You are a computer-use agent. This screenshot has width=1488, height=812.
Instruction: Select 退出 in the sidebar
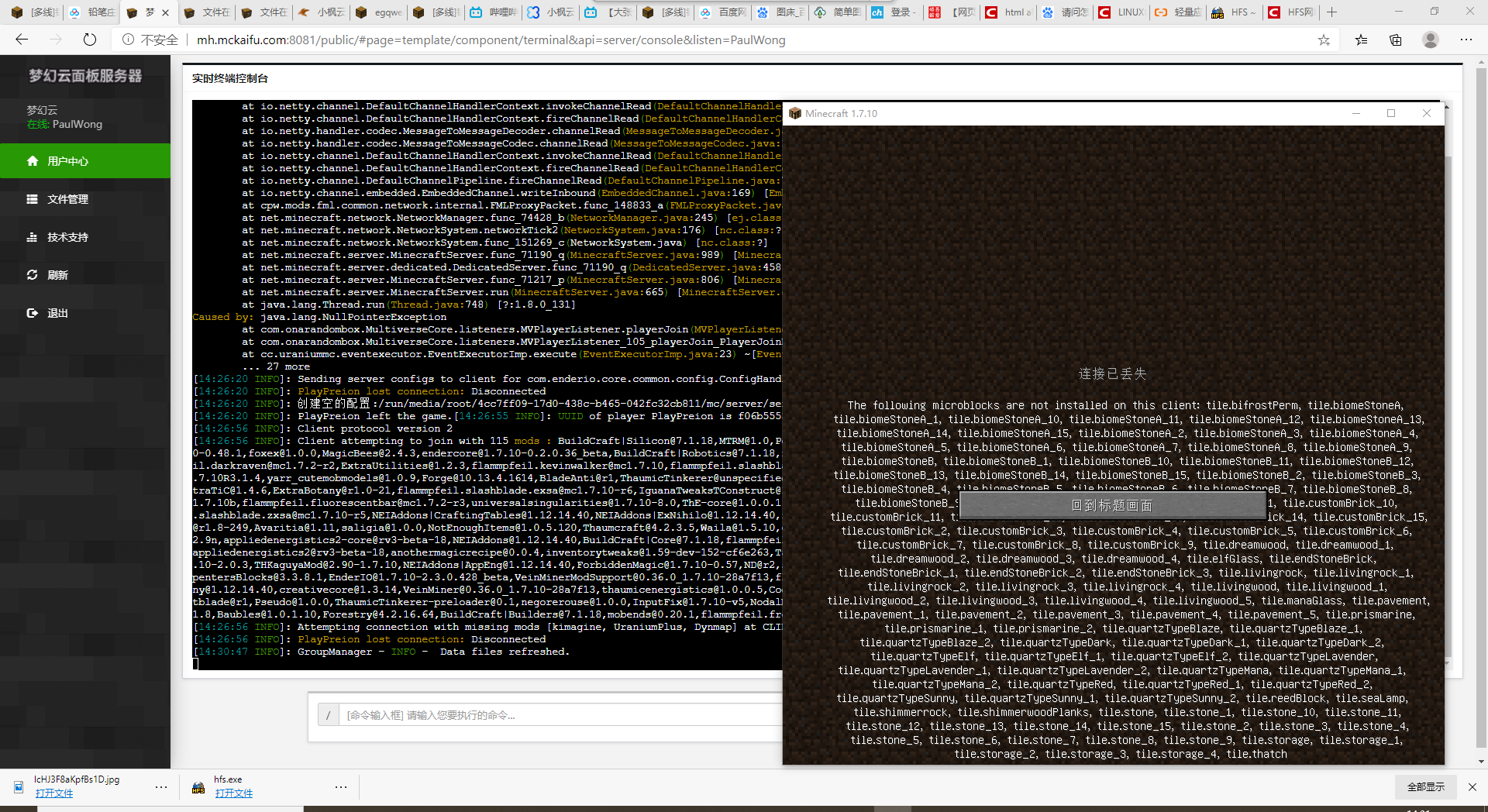coord(85,313)
